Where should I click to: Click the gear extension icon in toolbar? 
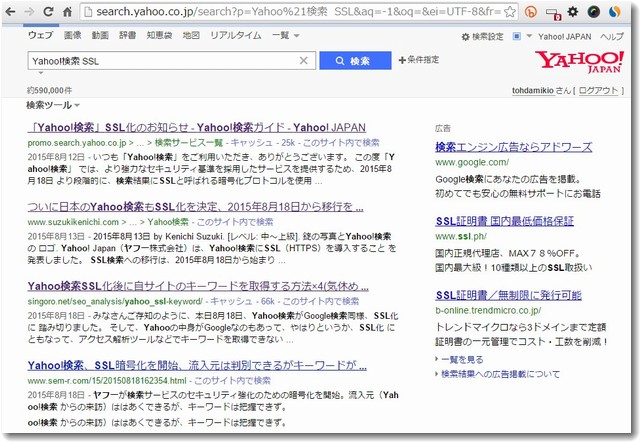(x=573, y=11)
